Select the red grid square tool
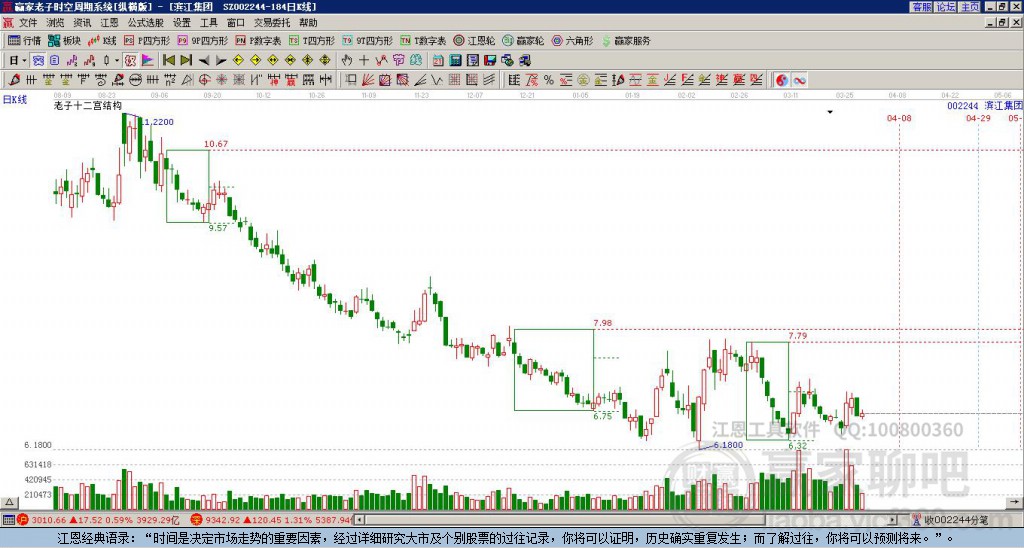 (455, 80)
